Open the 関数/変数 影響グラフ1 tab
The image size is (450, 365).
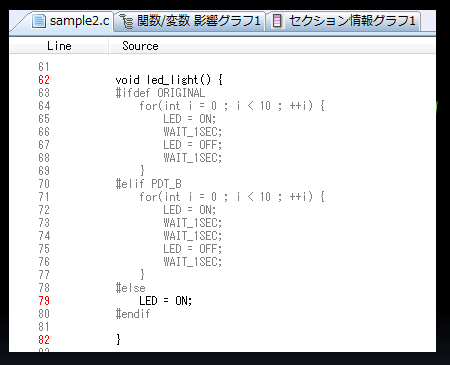190,21
